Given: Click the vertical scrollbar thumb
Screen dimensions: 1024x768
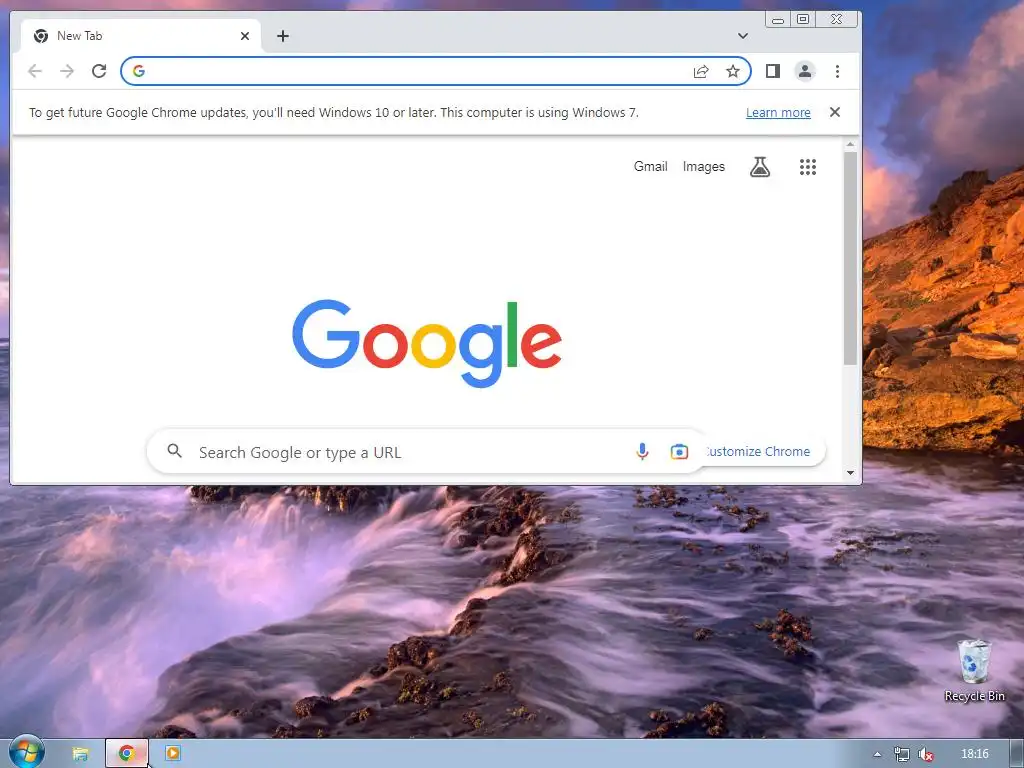Looking at the screenshot, I should 850,258.
